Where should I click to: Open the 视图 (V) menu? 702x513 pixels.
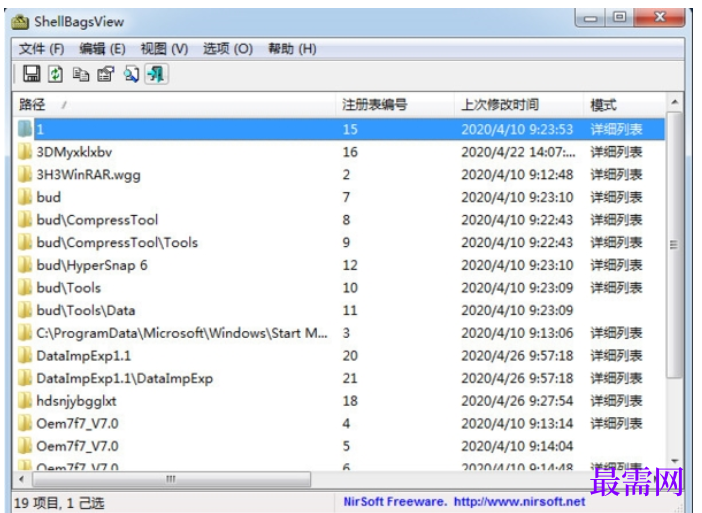(164, 48)
